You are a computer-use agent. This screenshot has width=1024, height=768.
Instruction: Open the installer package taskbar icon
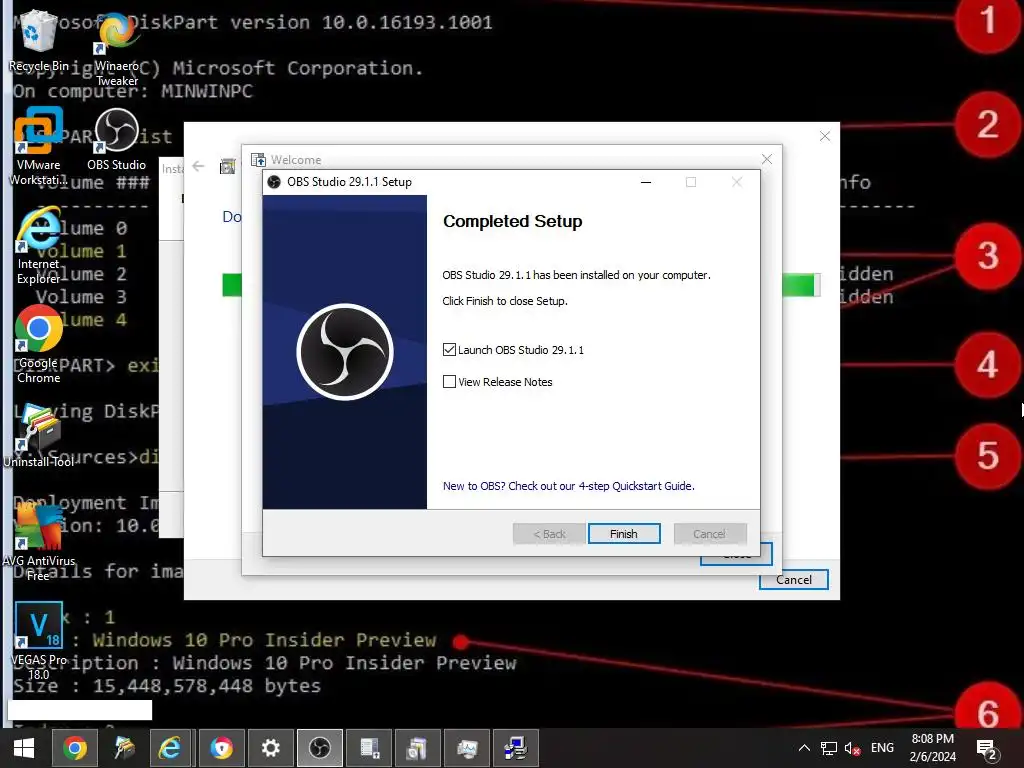[x=369, y=748]
